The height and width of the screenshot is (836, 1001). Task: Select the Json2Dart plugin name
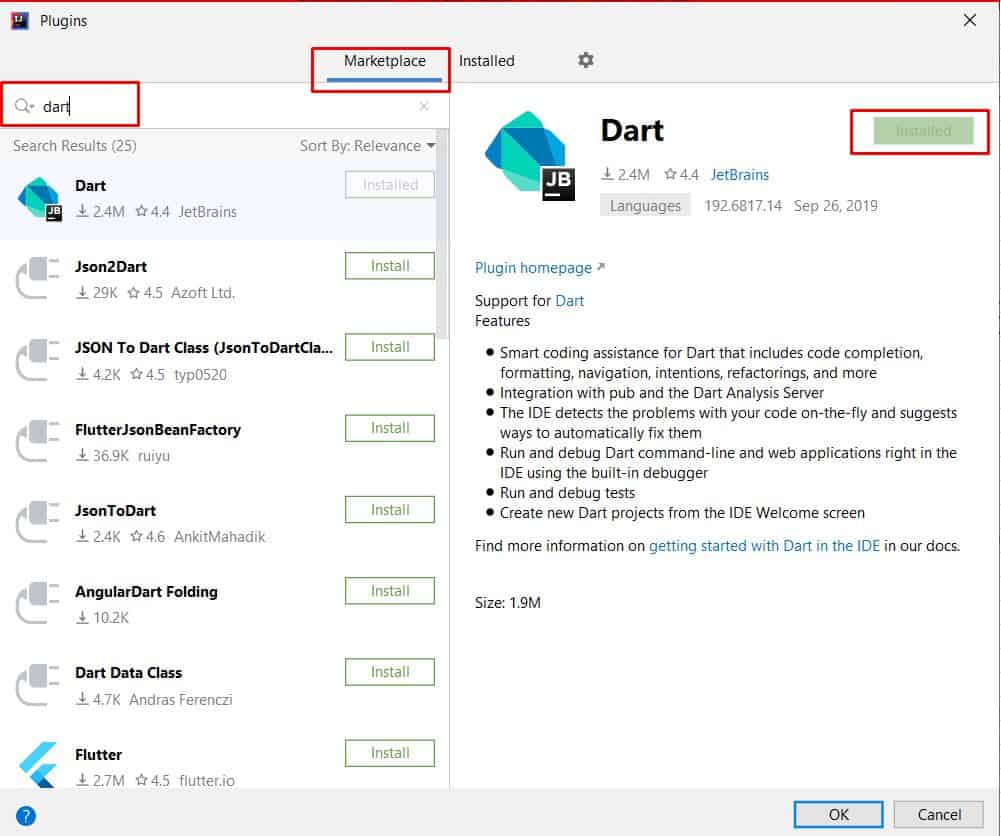tap(111, 267)
